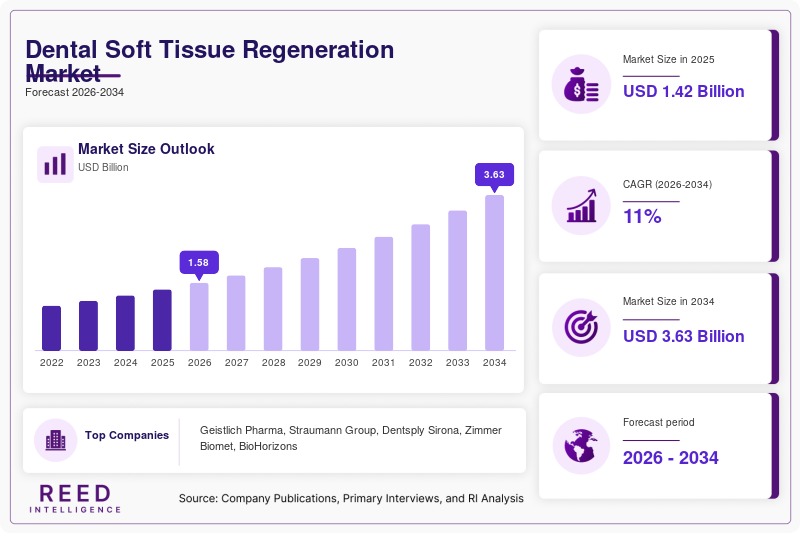
Task: Click the 'Top Companies' label
Action: 127,435
